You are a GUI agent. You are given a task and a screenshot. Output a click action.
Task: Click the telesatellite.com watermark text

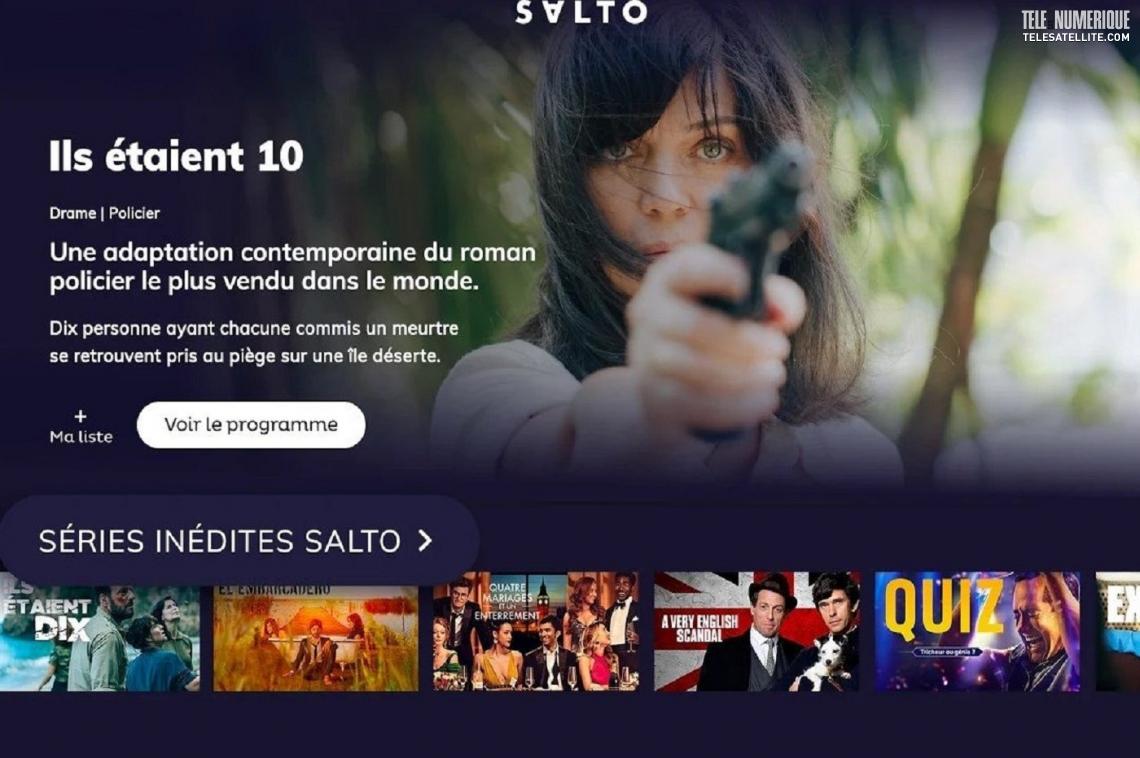pos(1076,36)
